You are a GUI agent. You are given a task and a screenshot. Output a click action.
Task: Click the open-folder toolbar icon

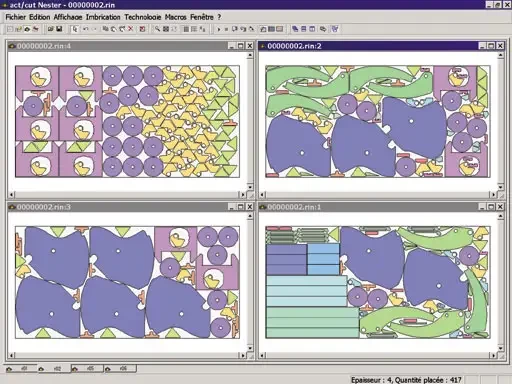51,29
